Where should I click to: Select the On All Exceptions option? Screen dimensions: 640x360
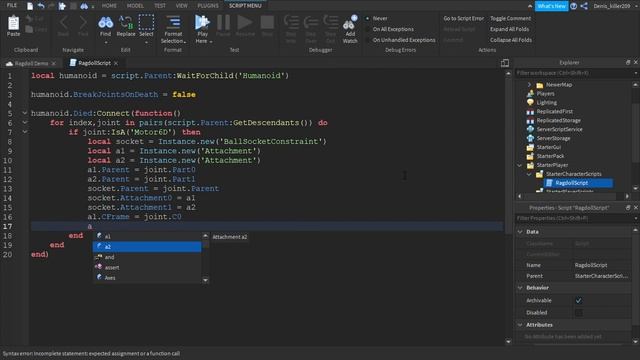[367, 29]
